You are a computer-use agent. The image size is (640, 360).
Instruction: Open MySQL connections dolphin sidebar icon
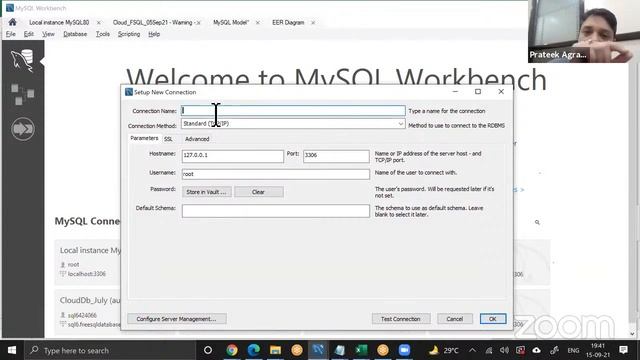[x=22, y=60]
